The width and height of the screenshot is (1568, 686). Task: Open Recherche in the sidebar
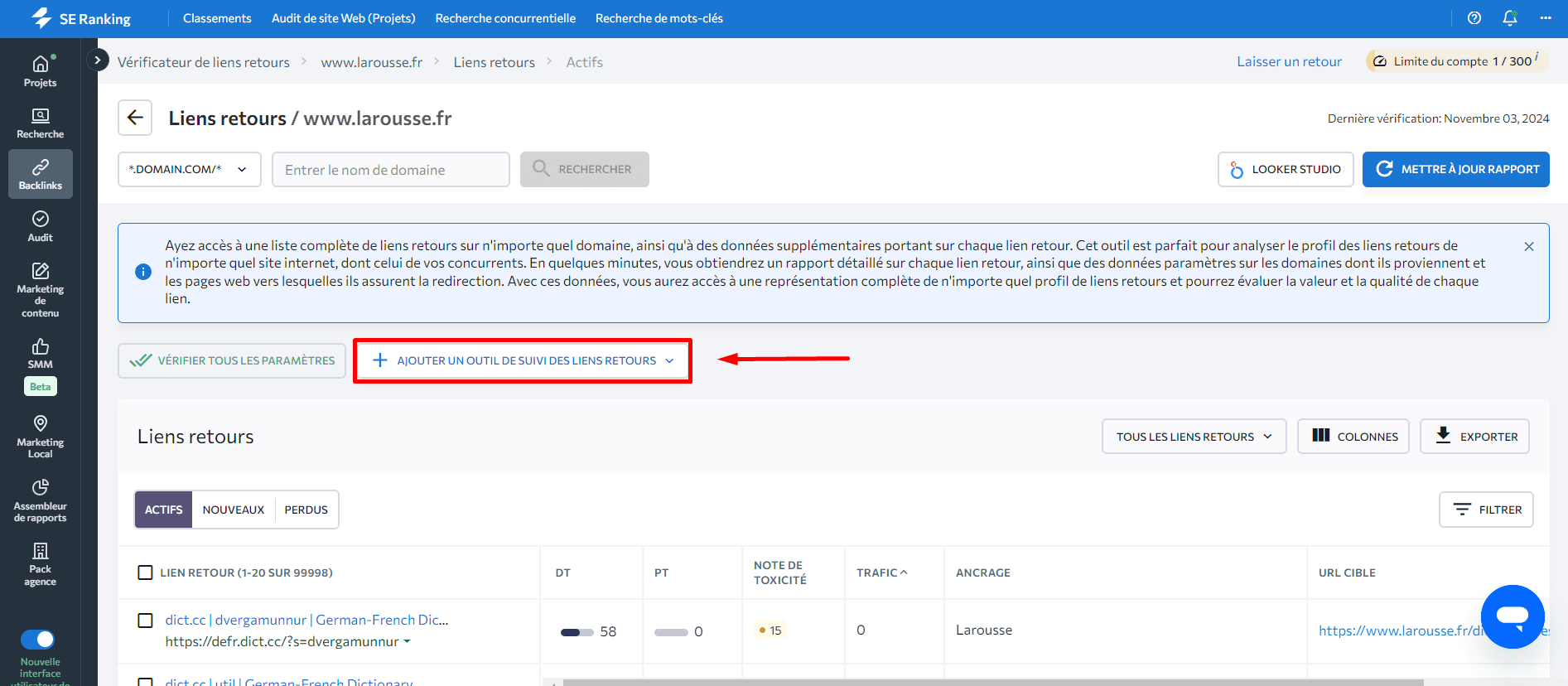tap(40, 123)
